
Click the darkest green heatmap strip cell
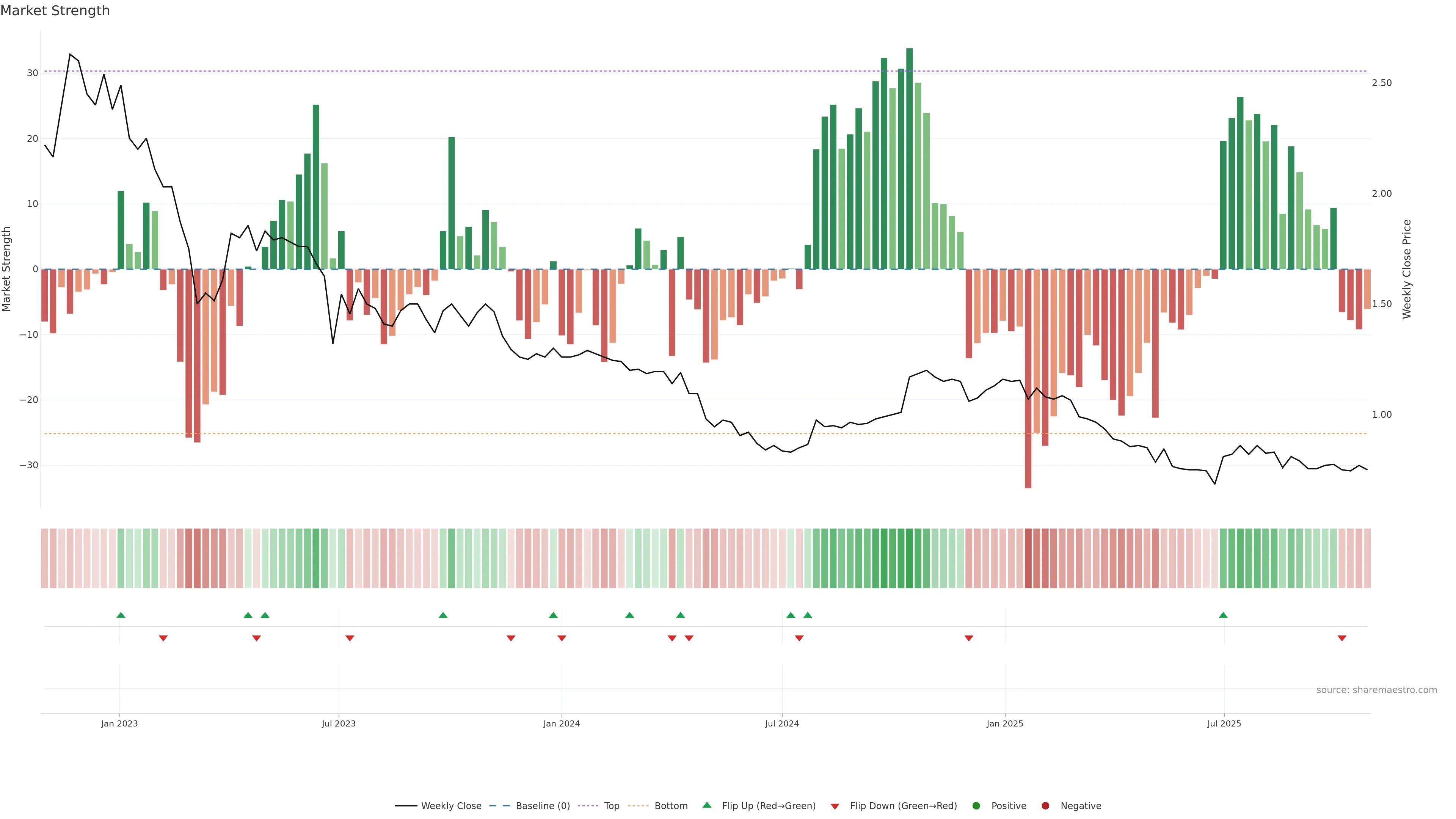pyautogui.click(x=910, y=559)
